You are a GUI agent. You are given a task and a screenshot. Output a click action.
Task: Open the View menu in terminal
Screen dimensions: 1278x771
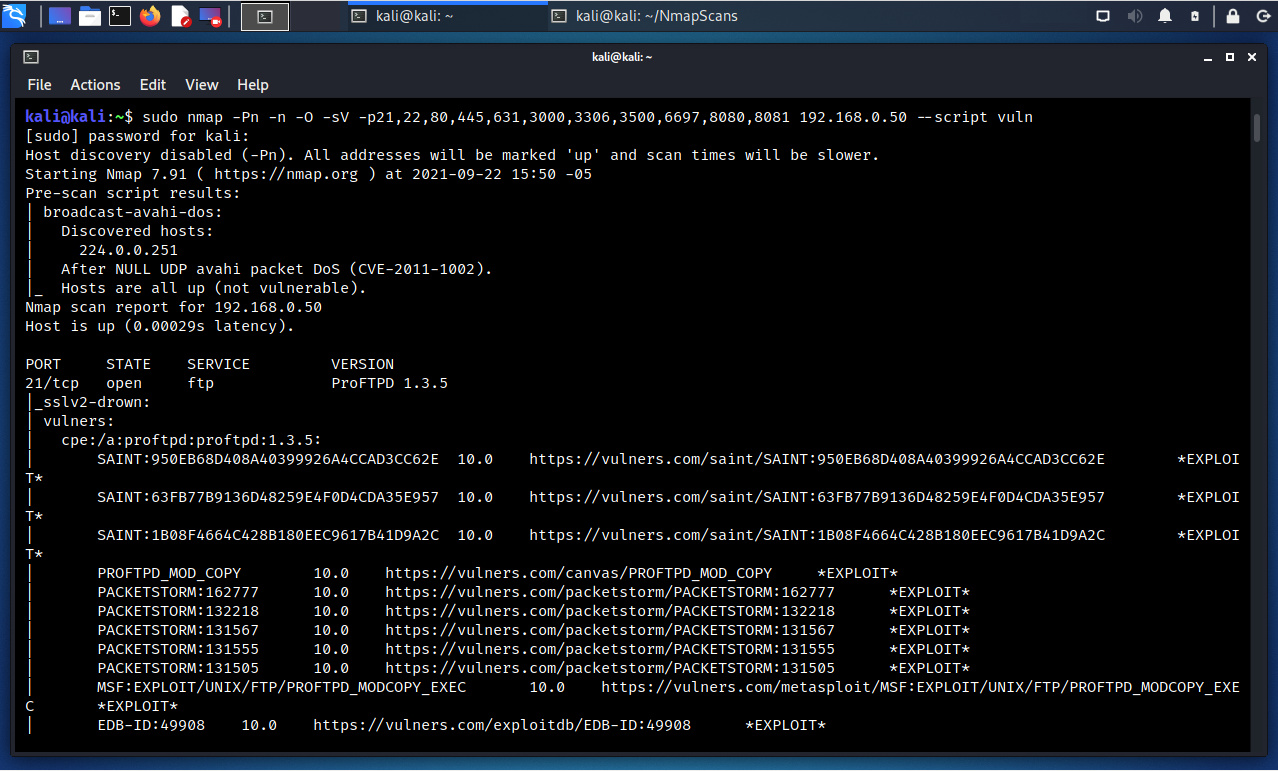[201, 85]
